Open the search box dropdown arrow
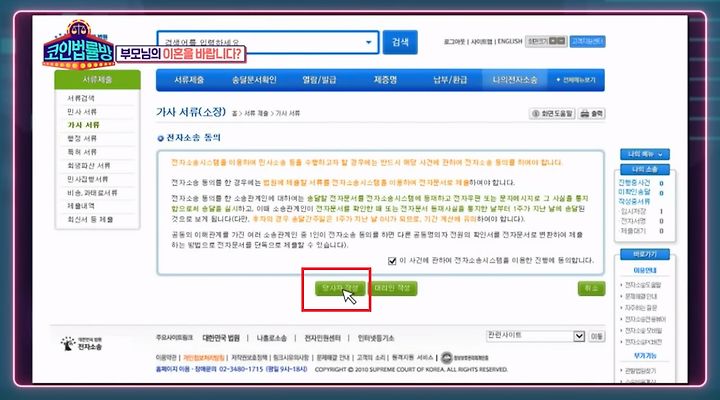This screenshot has width=720, height=400. coord(368,42)
